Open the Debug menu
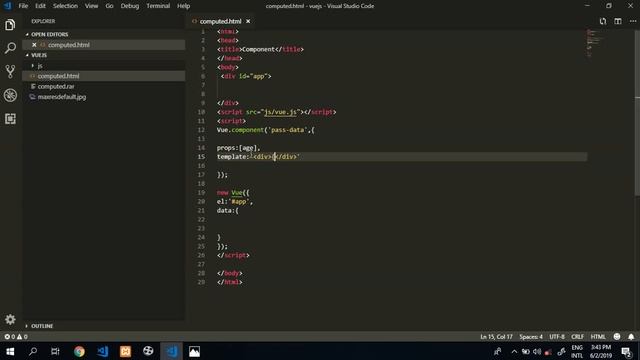640x360 pixels. pos(130,6)
